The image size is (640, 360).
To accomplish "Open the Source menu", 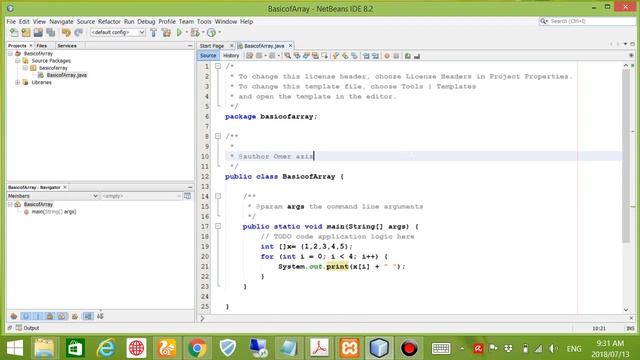I will pyautogui.click(x=86, y=22).
